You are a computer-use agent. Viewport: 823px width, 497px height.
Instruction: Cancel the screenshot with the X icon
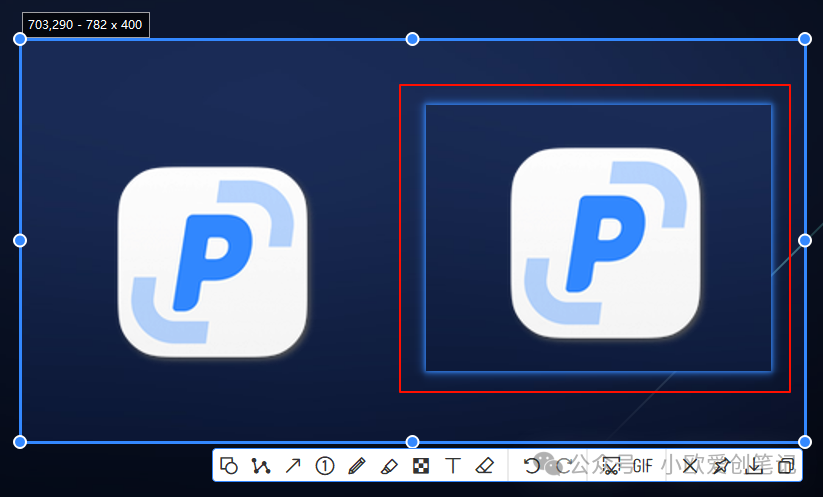click(690, 466)
